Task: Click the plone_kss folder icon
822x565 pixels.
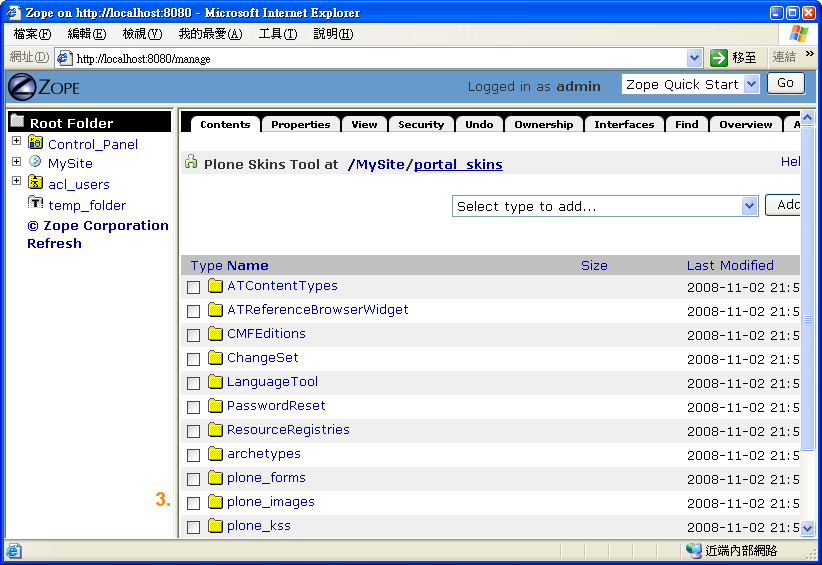Action: (x=215, y=526)
